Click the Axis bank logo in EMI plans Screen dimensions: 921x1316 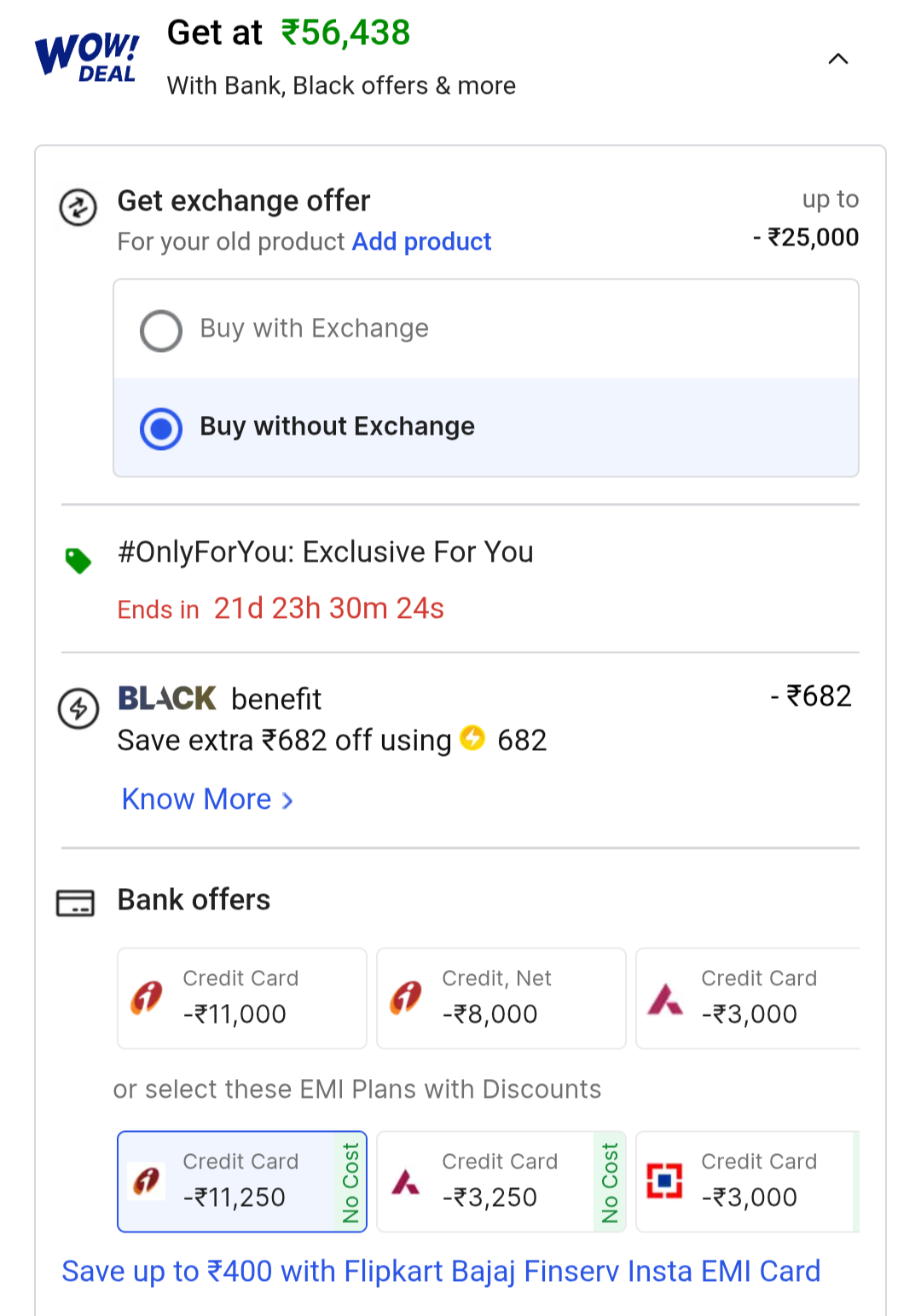pos(405,1182)
